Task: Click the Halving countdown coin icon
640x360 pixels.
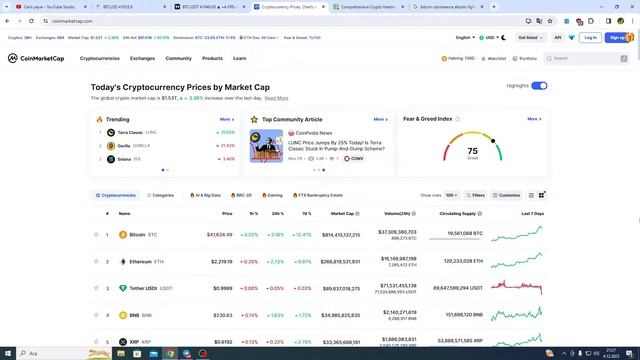Action: pos(444,59)
